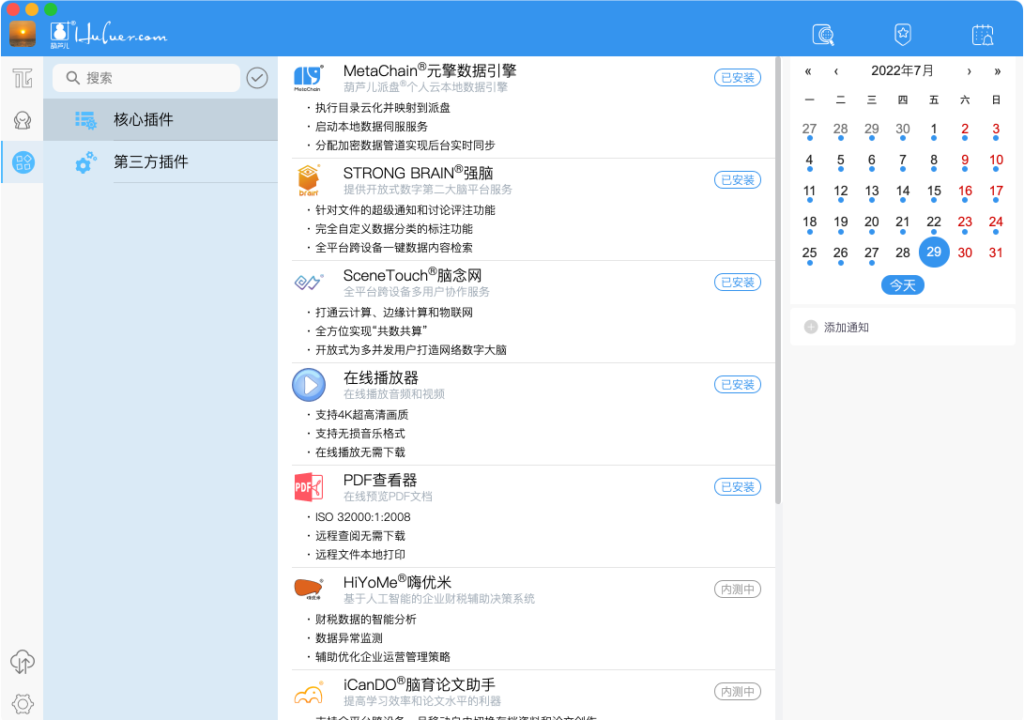Go to previous year in calendar

click(808, 71)
